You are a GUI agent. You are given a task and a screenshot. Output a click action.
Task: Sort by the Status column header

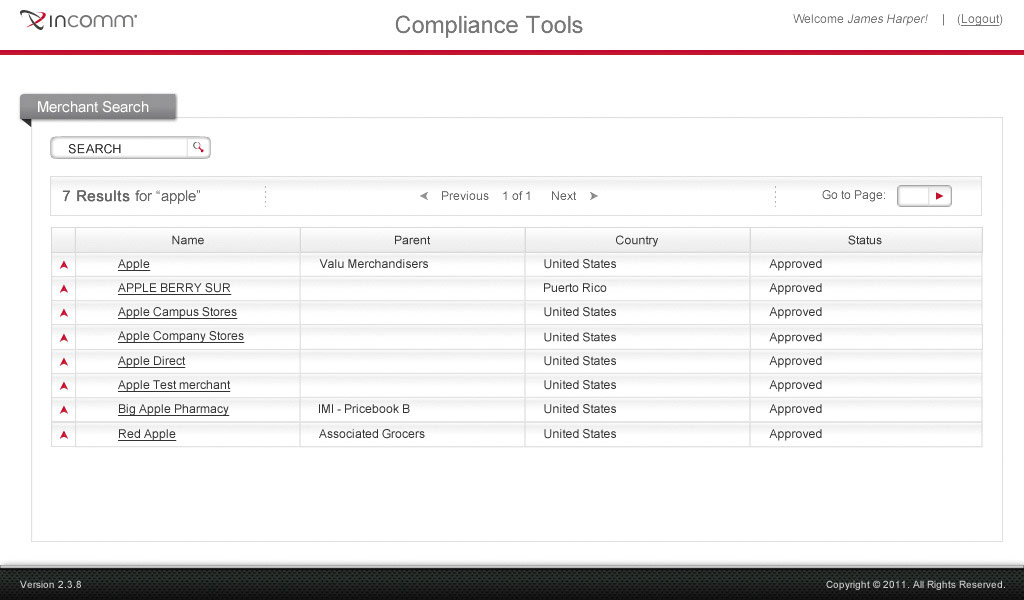point(865,240)
